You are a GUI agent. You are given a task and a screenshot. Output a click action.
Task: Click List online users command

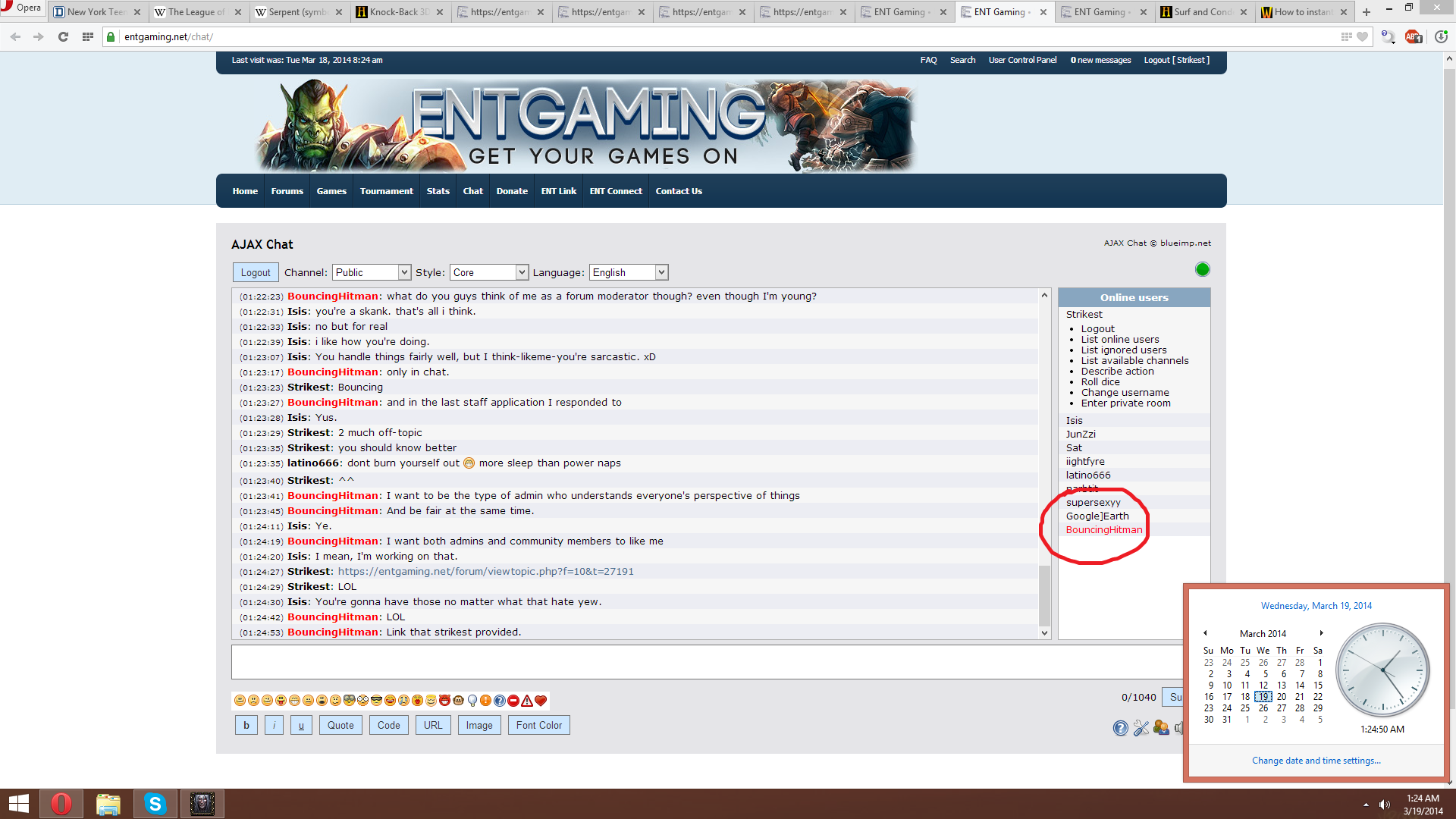(x=1120, y=340)
